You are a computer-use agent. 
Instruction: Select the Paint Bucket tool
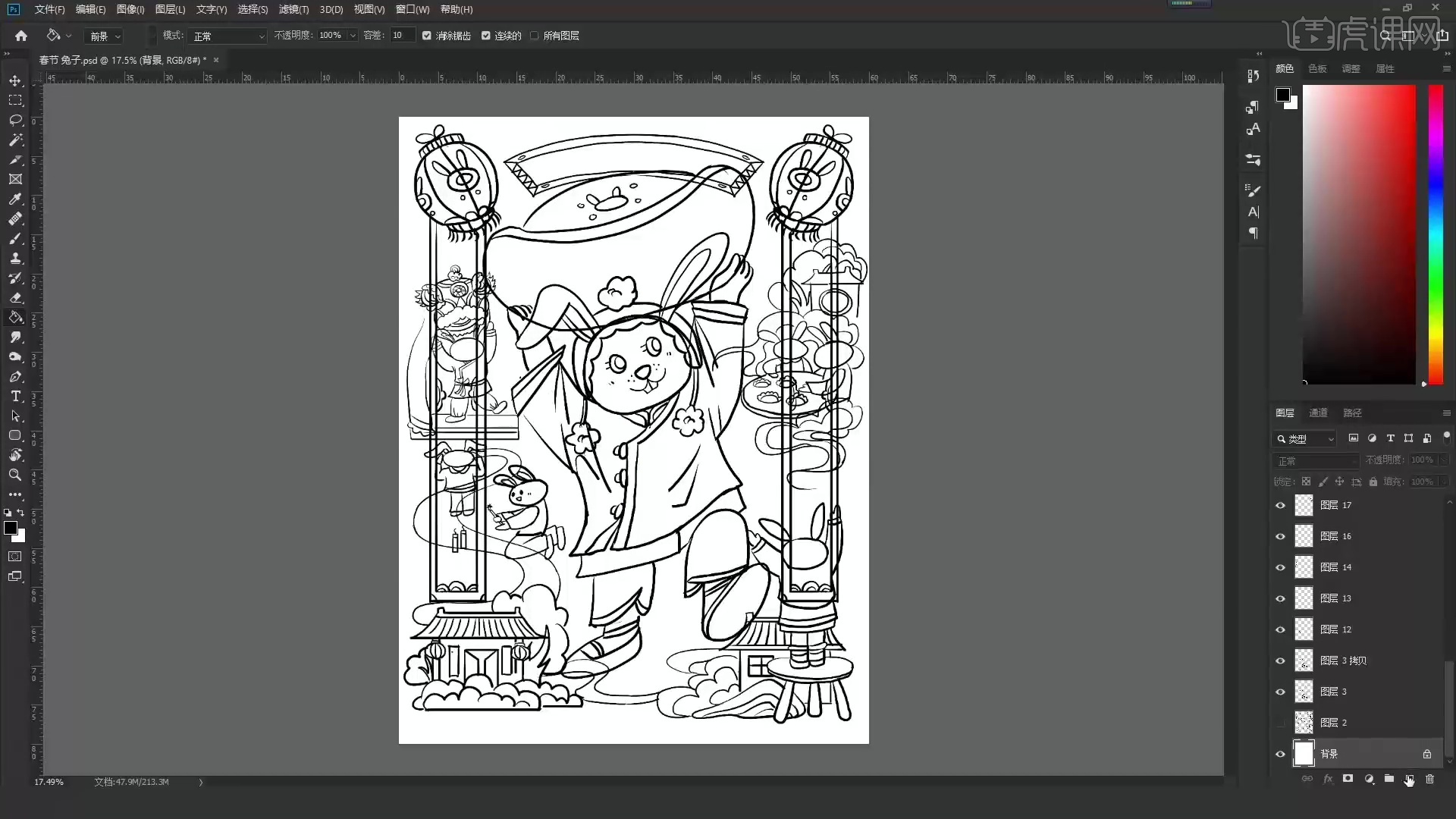click(15, 317)
